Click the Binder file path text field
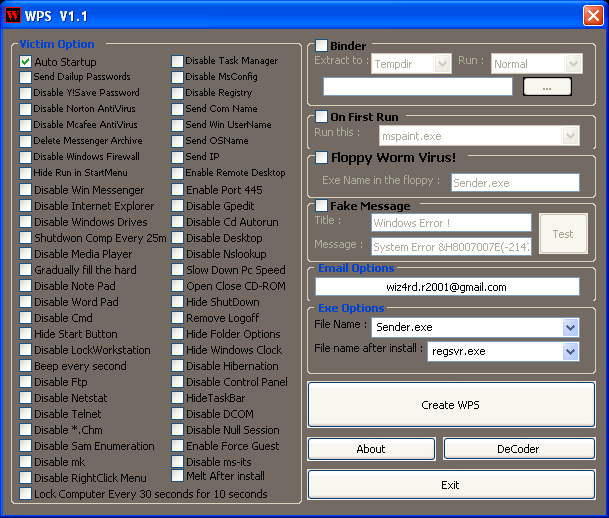The image size is (609, 518). coord(412,87)
